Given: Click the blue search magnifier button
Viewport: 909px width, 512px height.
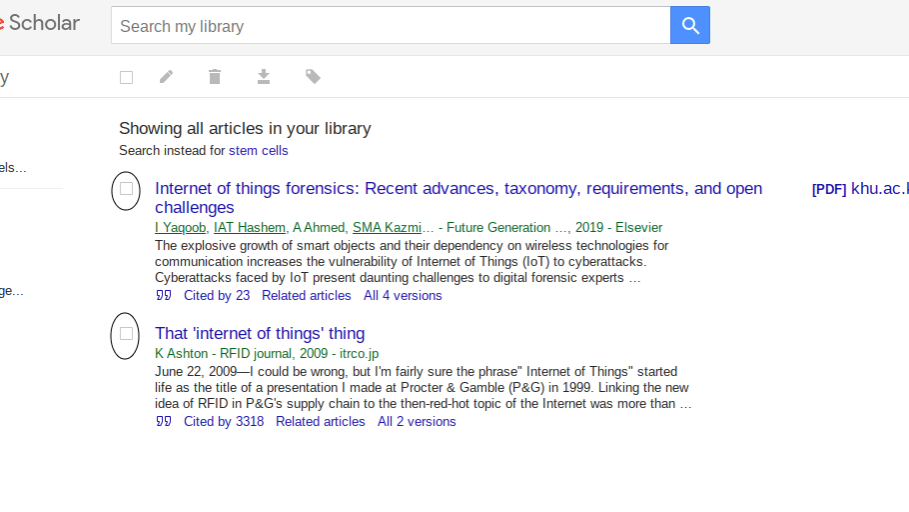Looking at the screenshot, I should coord(689,26).
